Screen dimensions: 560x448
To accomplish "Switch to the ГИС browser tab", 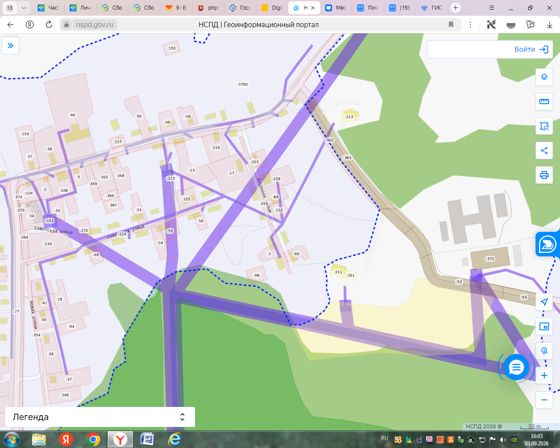I will coord(431,8).
